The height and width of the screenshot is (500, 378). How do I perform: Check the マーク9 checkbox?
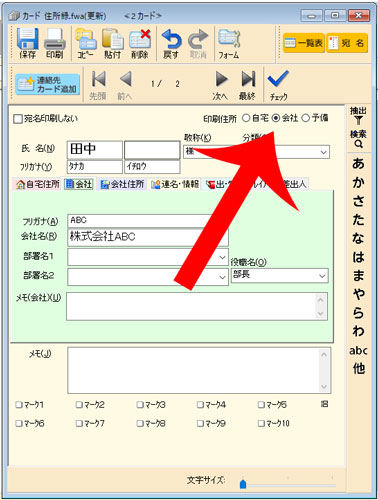pos(200,423)
